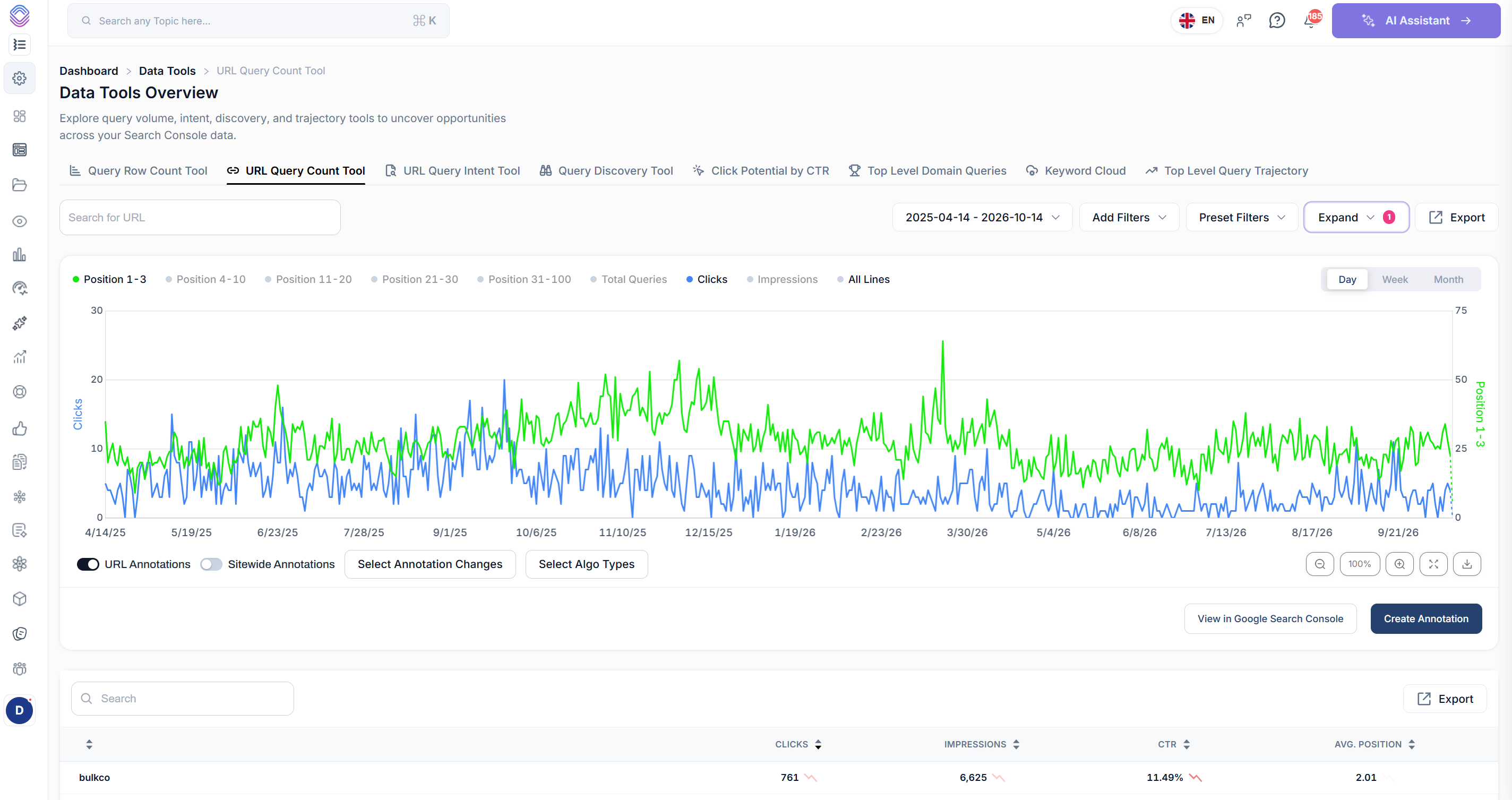1512x800 pixels.
Task: Select the Week chart granularity
Action: click(1395, 279)
